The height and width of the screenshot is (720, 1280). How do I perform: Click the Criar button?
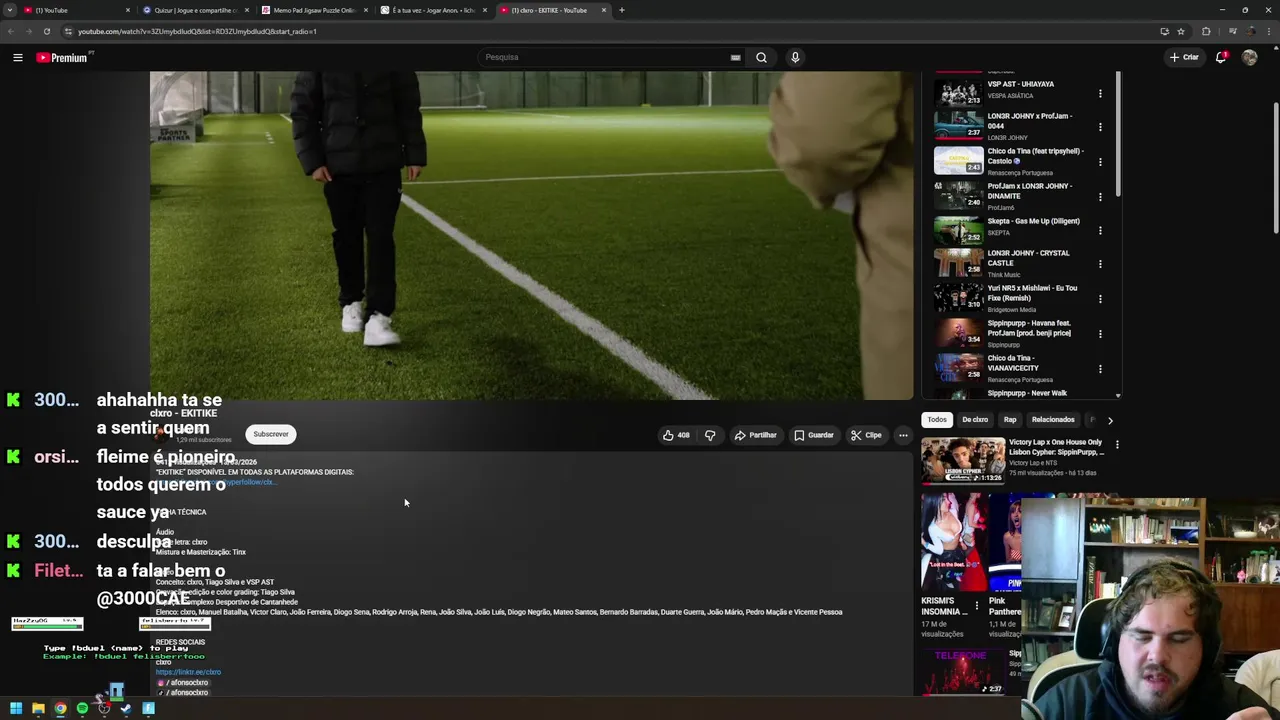[1184, 57]
